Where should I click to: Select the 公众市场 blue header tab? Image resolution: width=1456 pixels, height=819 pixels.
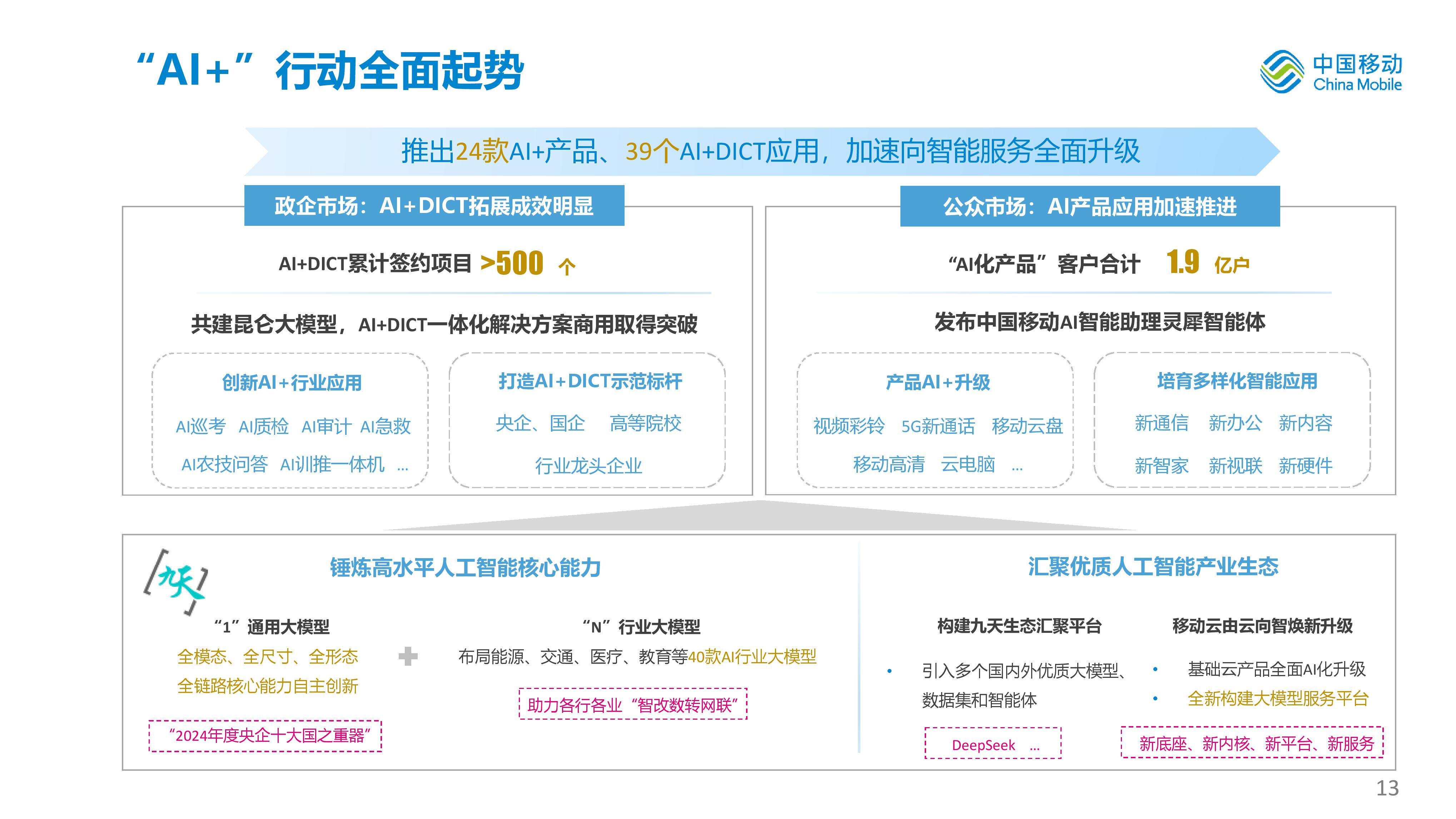tap(1090, 206)
